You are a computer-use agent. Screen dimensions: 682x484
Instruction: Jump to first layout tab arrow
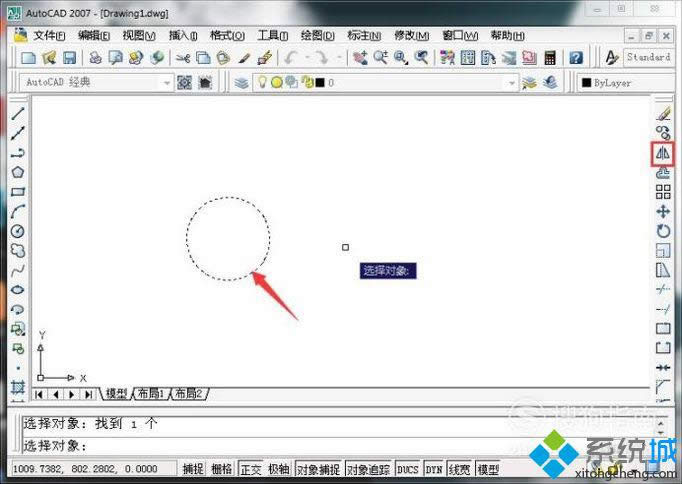39,394
